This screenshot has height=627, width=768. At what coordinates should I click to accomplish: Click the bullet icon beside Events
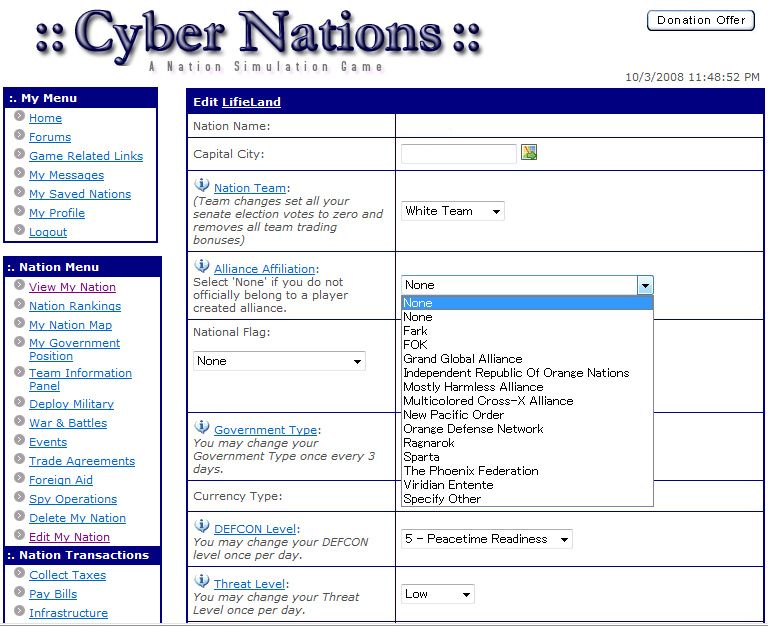(x=19, y=440)
